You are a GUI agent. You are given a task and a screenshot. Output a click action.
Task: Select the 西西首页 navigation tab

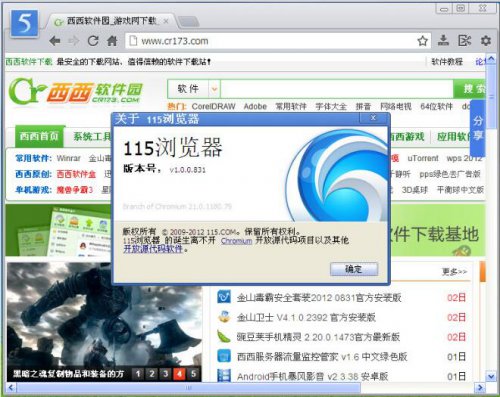[x=39, y=136]
